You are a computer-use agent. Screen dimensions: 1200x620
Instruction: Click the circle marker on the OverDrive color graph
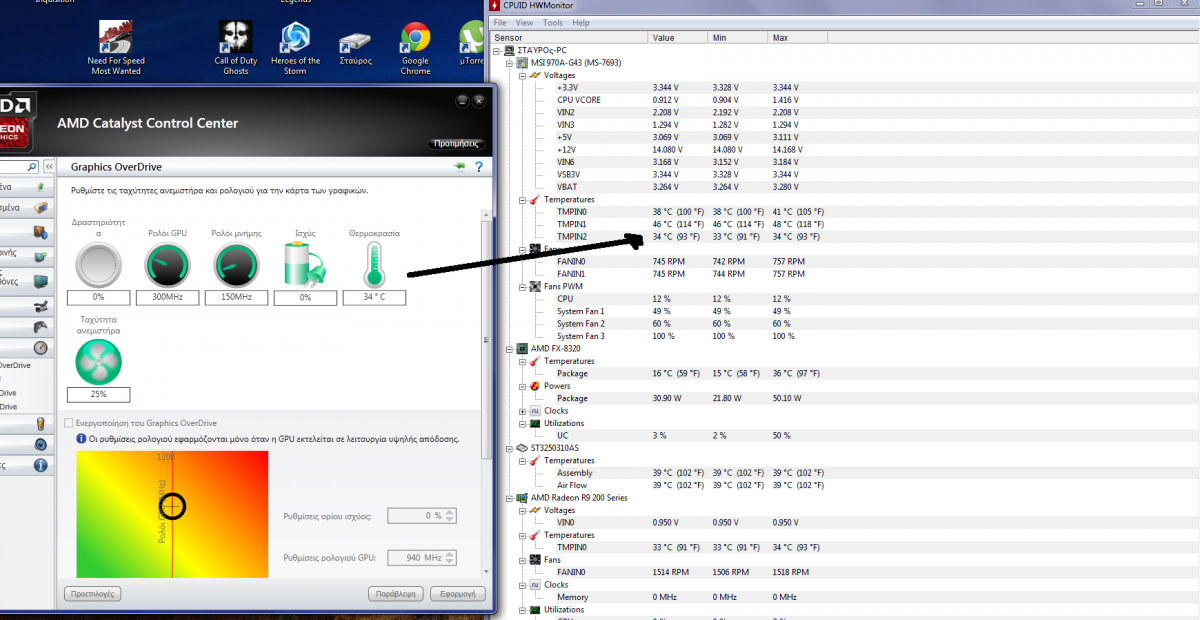pos(173,506)
